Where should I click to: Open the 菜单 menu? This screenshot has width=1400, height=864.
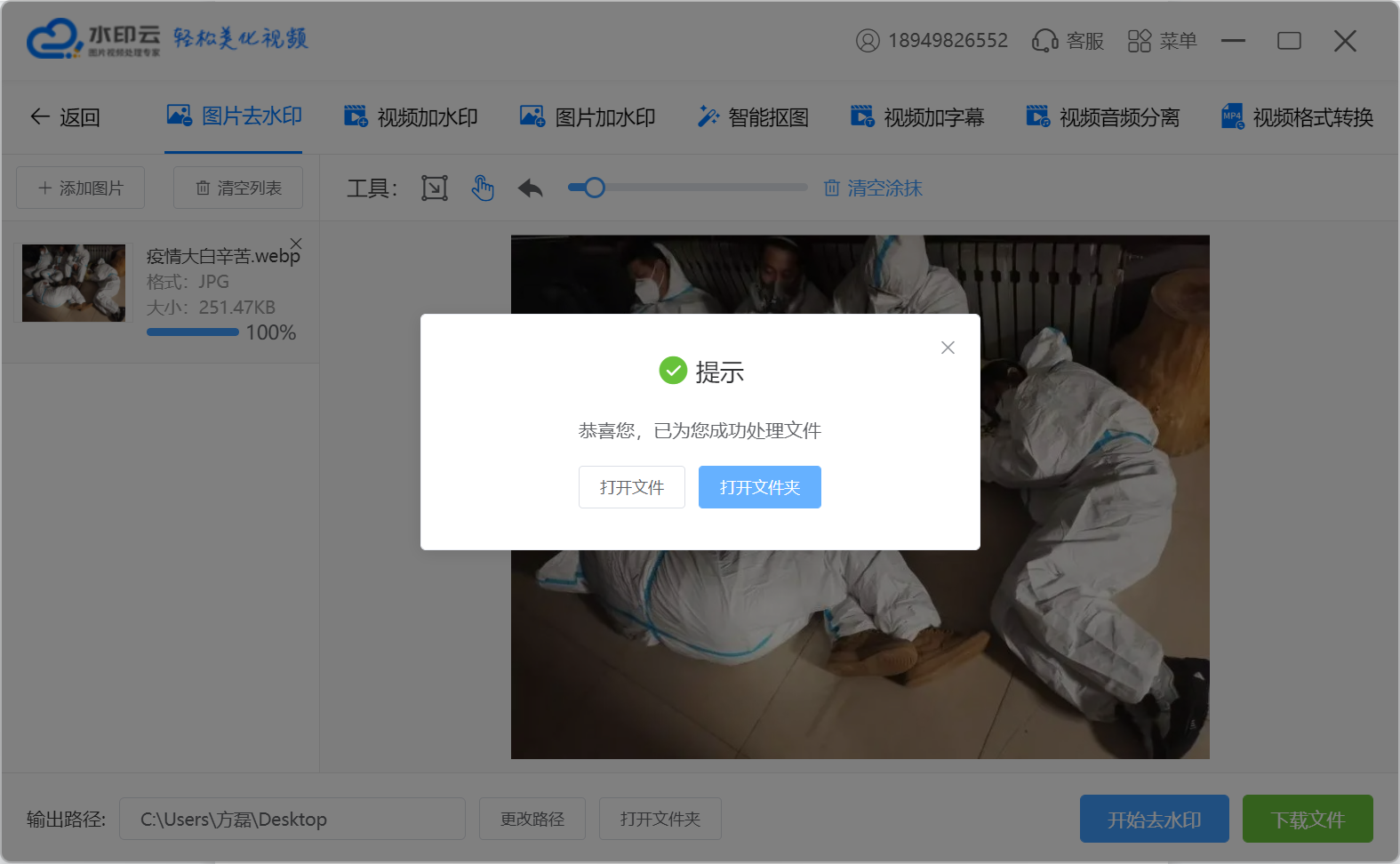click(1162, 41)
